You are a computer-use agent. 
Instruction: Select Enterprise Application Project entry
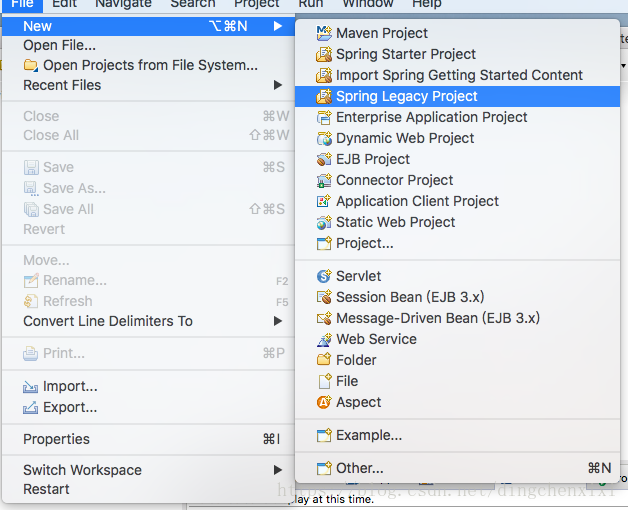[x=457, y=117]
